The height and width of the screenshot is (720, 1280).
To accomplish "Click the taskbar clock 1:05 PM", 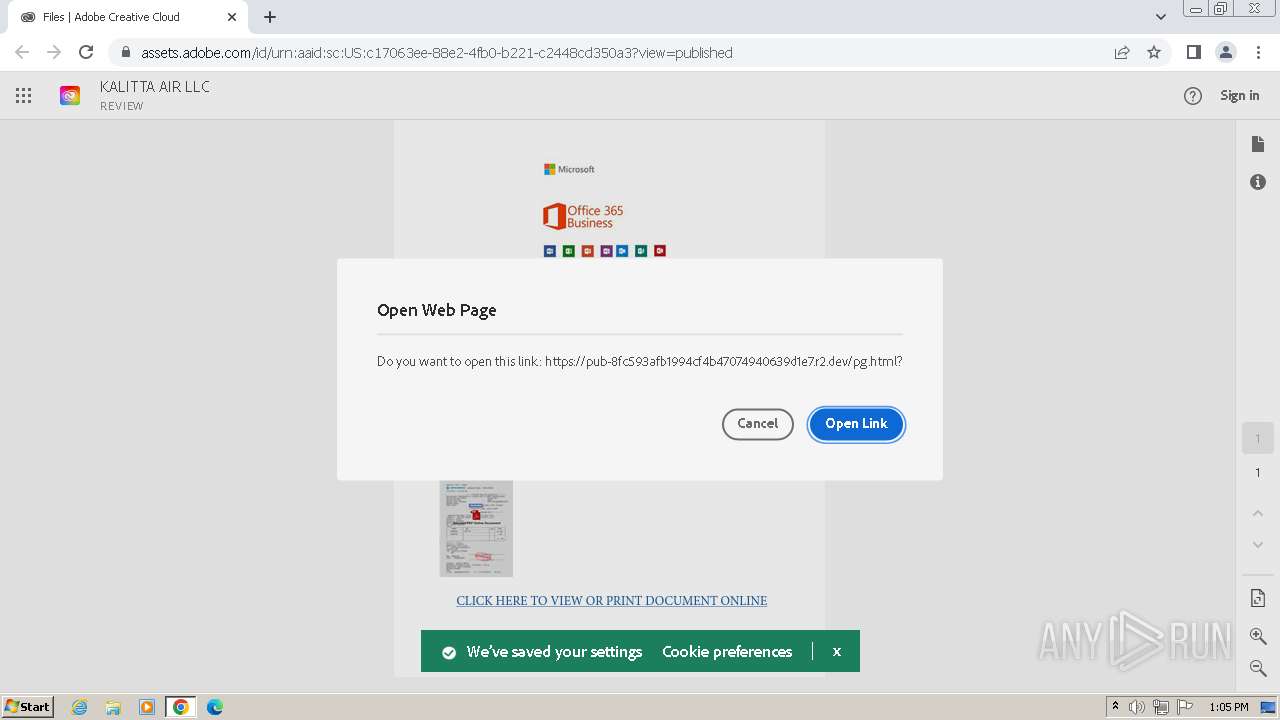I will coord(1229,707).
